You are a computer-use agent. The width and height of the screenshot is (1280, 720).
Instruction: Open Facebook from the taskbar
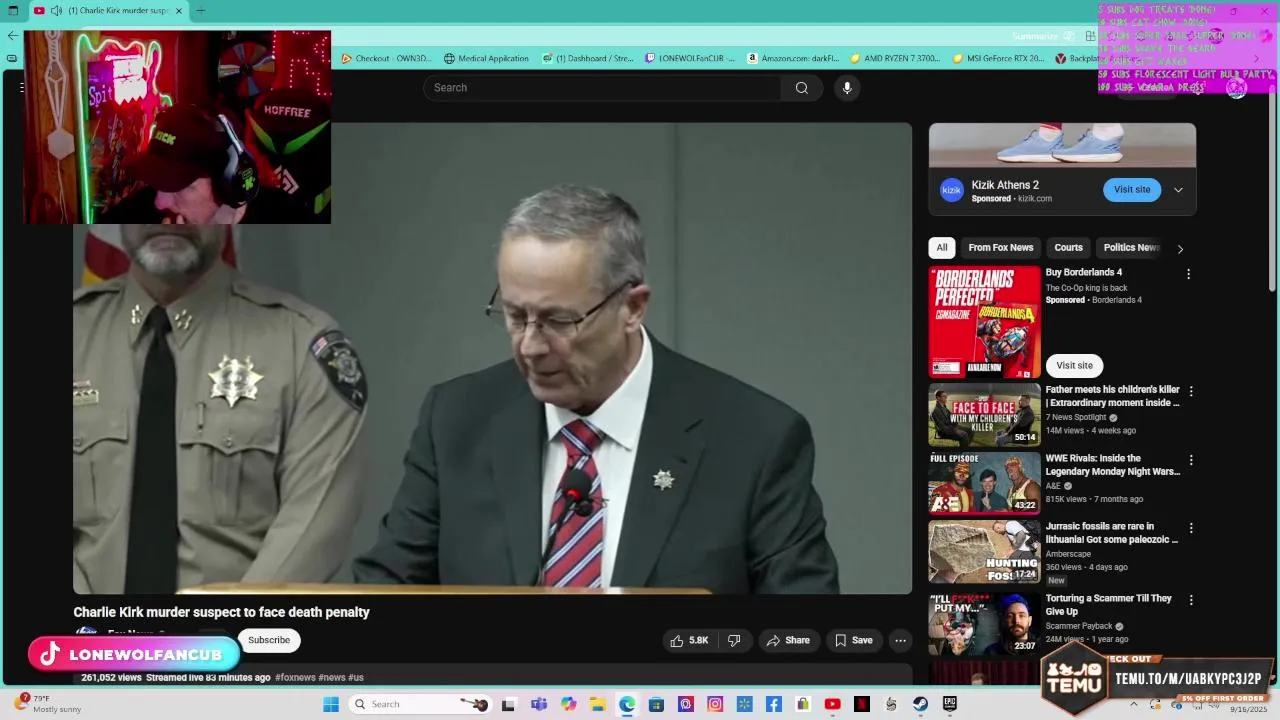tap(774, 704)
